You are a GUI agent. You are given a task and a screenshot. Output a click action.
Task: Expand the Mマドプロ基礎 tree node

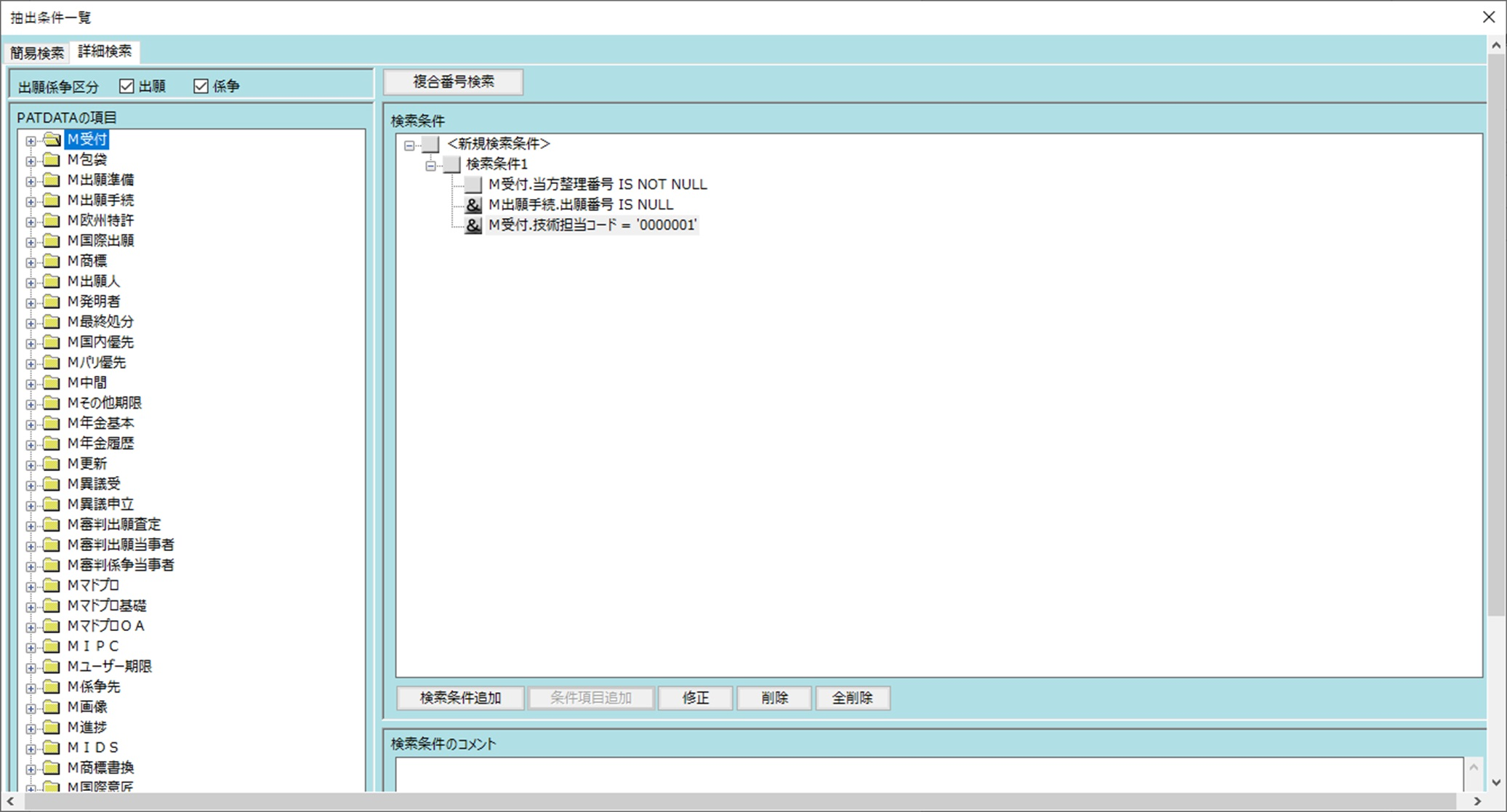[x=31, y=607]
